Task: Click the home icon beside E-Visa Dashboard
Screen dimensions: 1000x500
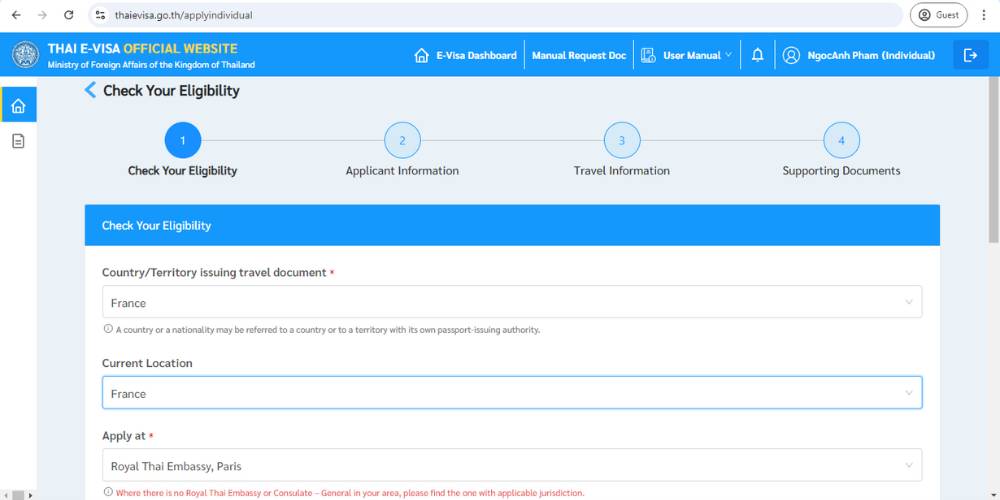Action: [x=422, y=55]
